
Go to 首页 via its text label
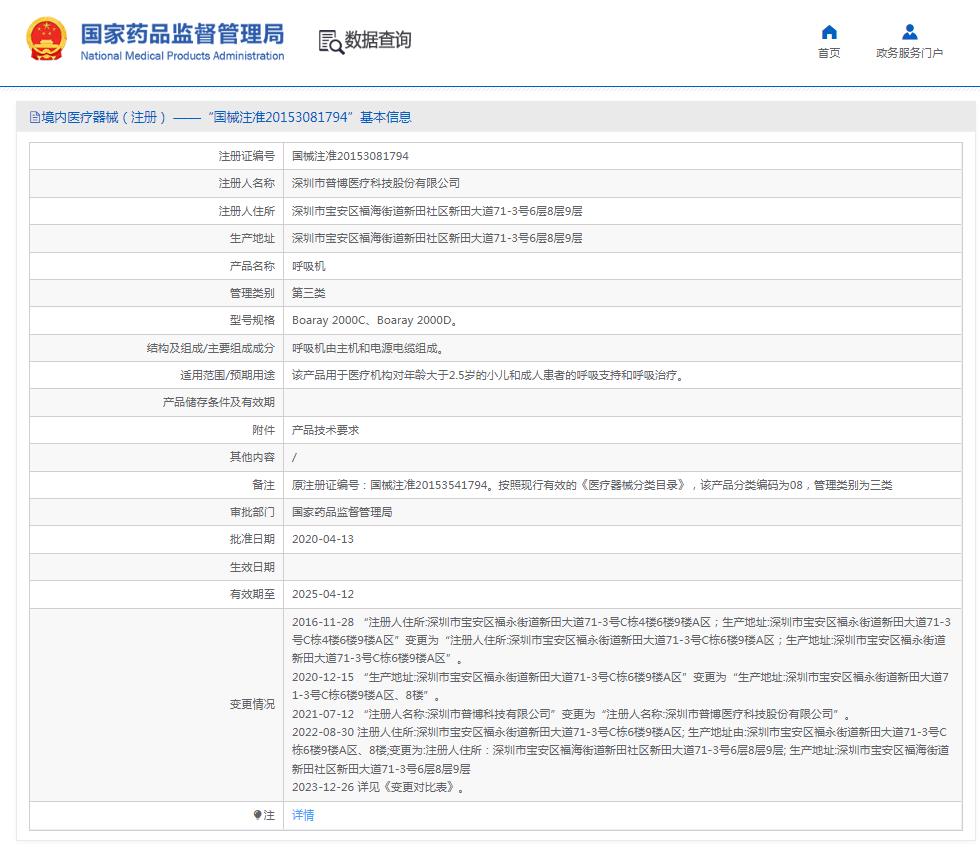[x=829, y=54]
